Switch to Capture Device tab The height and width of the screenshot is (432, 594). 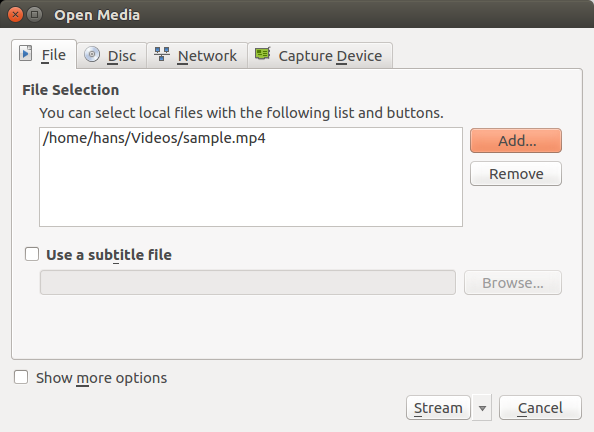click(320, 55)
